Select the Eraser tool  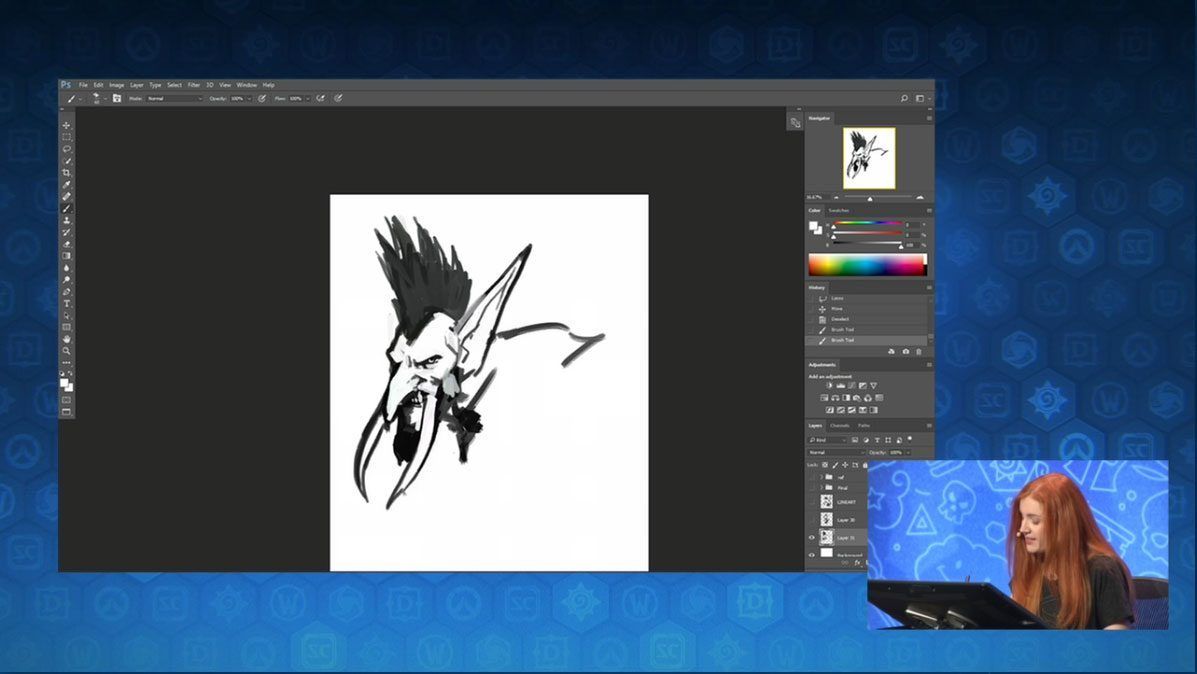[67, 244]
